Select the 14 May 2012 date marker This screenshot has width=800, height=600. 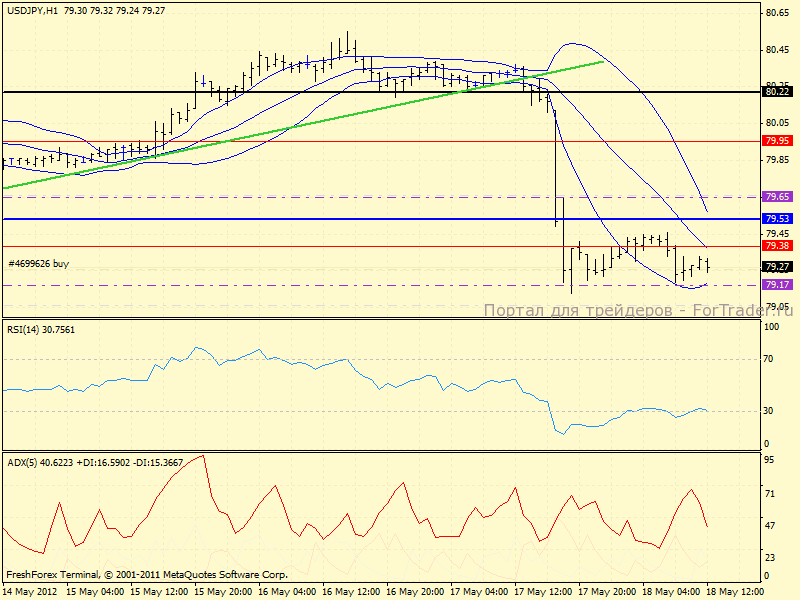click(x=30, y=591)
